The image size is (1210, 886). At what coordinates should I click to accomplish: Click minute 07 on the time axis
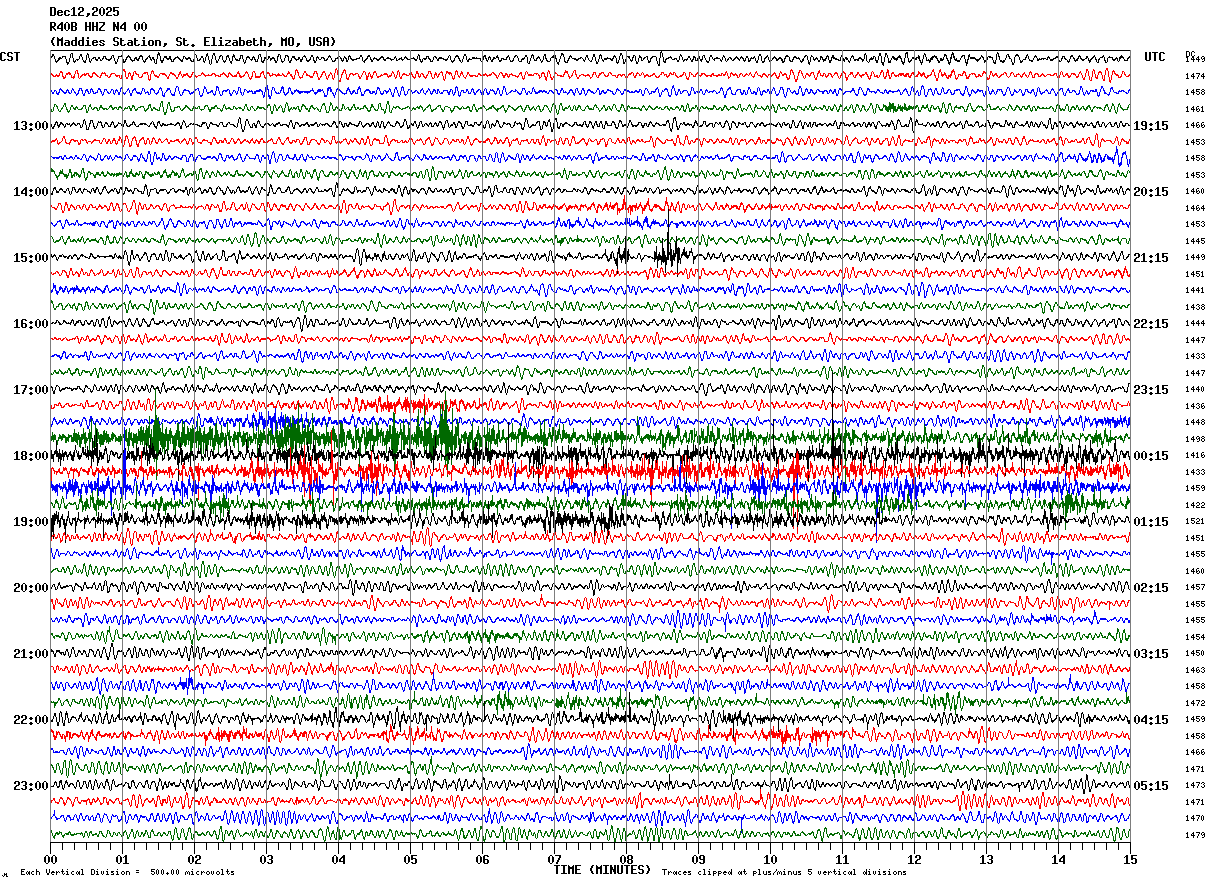[x=554, y=859]
